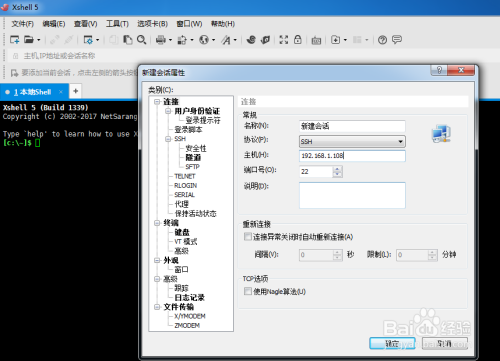Click the Paste toolbar icon
Viewport: 500px width, 361px height.
[x=128, y=40]
